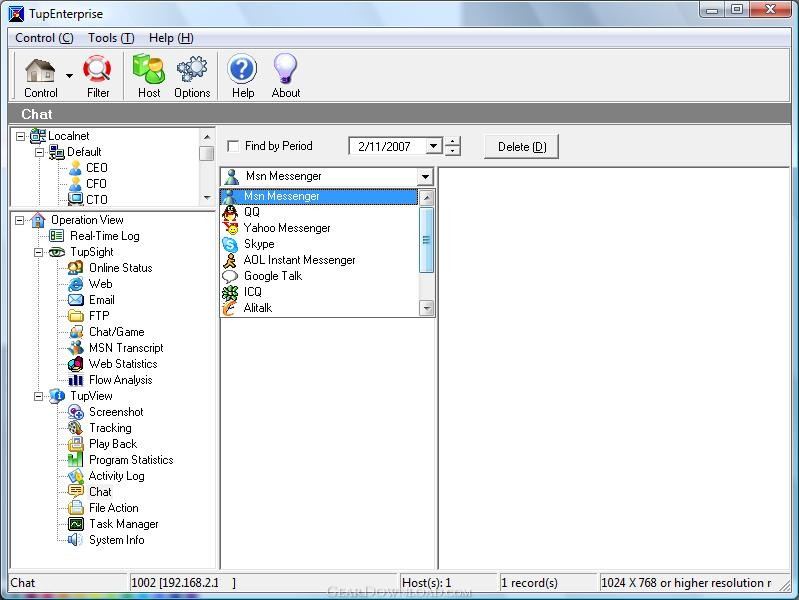
Task: Open the Host toolbar icon
Action: pyautogui.click(x=149, y=76)
